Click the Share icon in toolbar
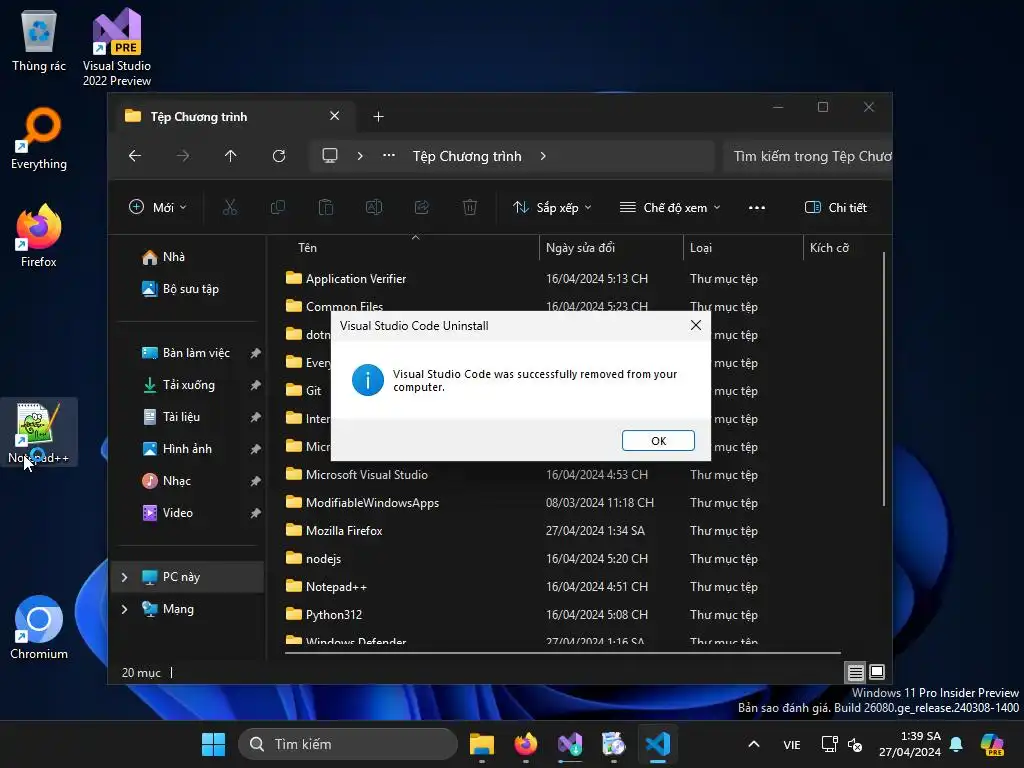The height and width of the screenshot is (768, 1024). pos(422,208)
